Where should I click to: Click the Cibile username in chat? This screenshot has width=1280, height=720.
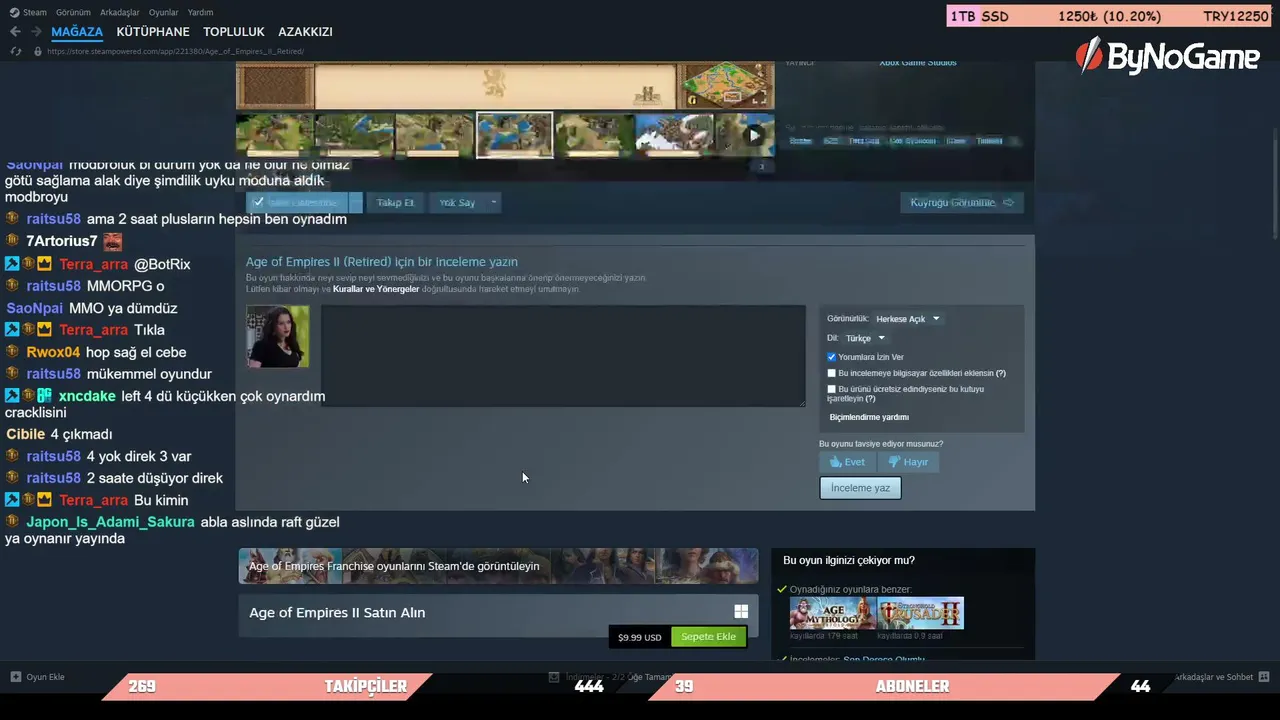tap(25, 434)
